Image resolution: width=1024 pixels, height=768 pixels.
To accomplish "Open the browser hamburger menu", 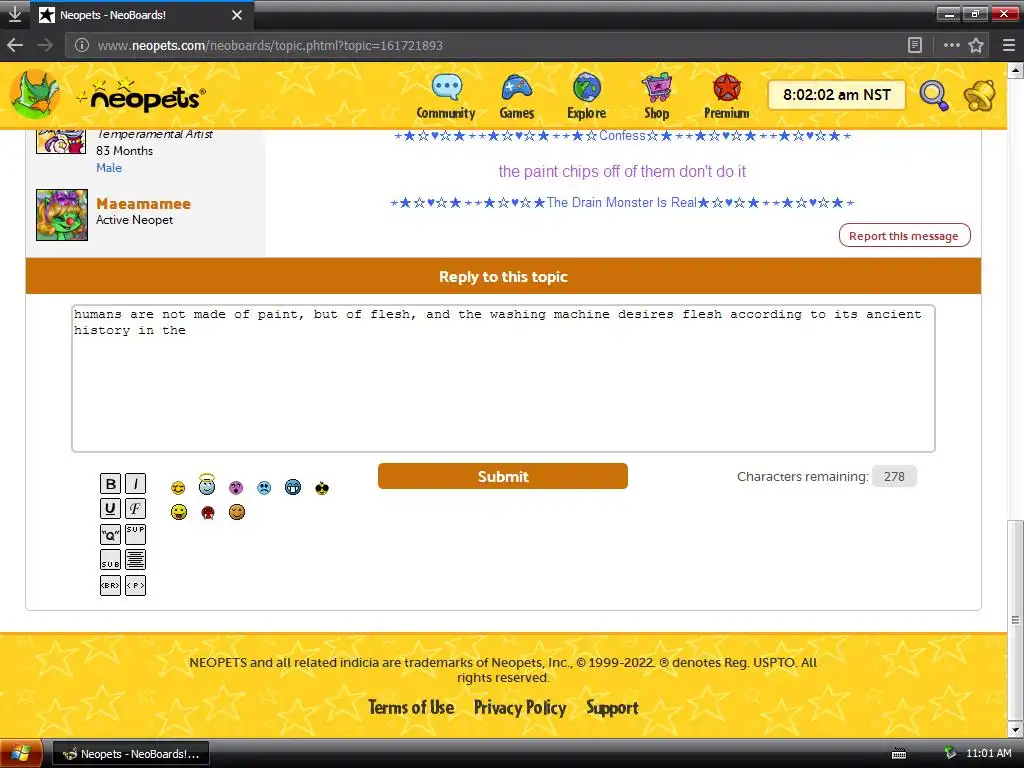I will 1009,45.
